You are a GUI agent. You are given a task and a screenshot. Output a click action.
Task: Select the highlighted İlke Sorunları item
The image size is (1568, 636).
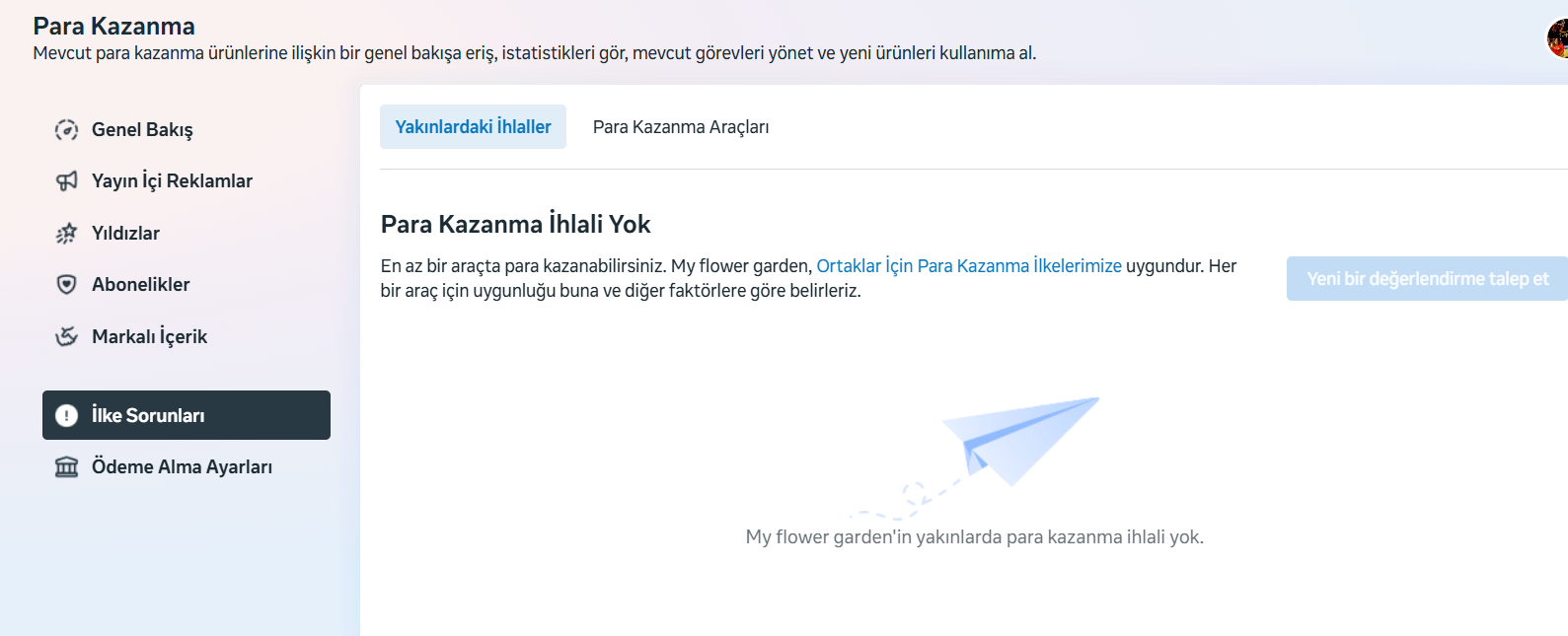(187, 415)
